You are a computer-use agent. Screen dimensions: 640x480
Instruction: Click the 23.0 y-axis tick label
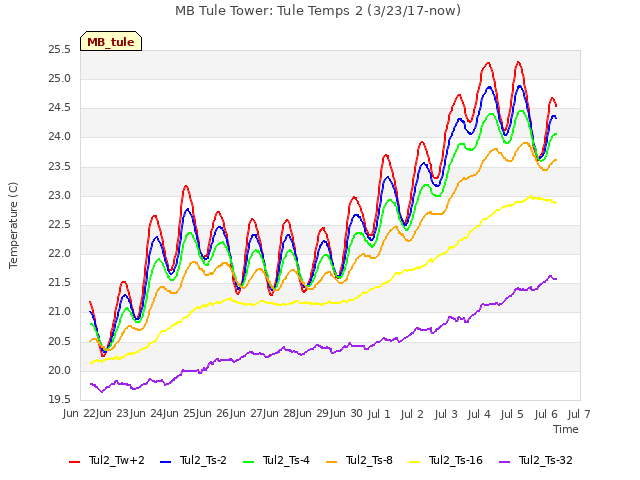pyautogui.click(x=59, y=196)
